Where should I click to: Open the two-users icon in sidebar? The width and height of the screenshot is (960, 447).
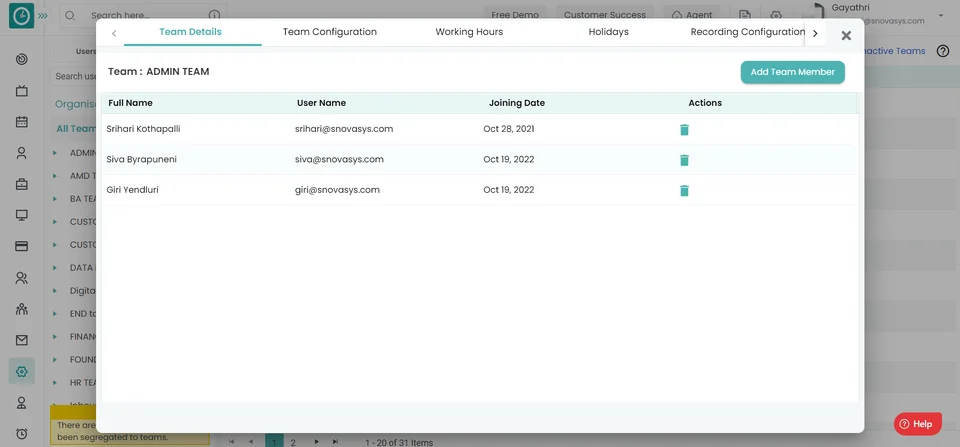point(21,278)
